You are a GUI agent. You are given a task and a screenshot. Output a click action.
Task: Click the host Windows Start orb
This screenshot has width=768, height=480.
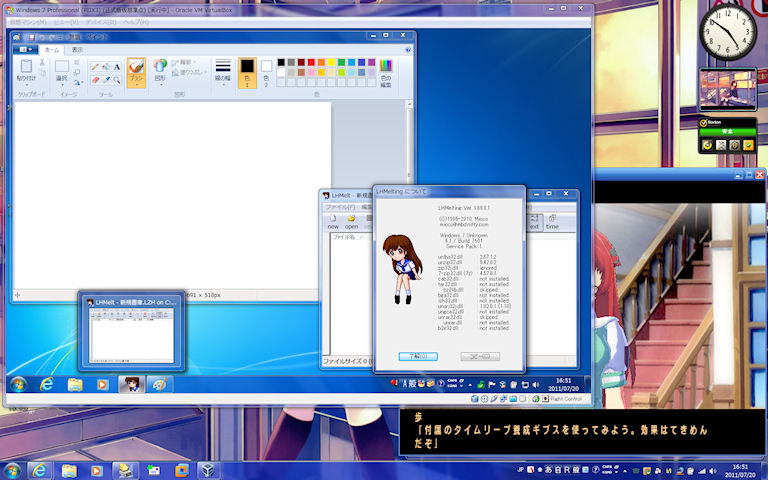12,471
